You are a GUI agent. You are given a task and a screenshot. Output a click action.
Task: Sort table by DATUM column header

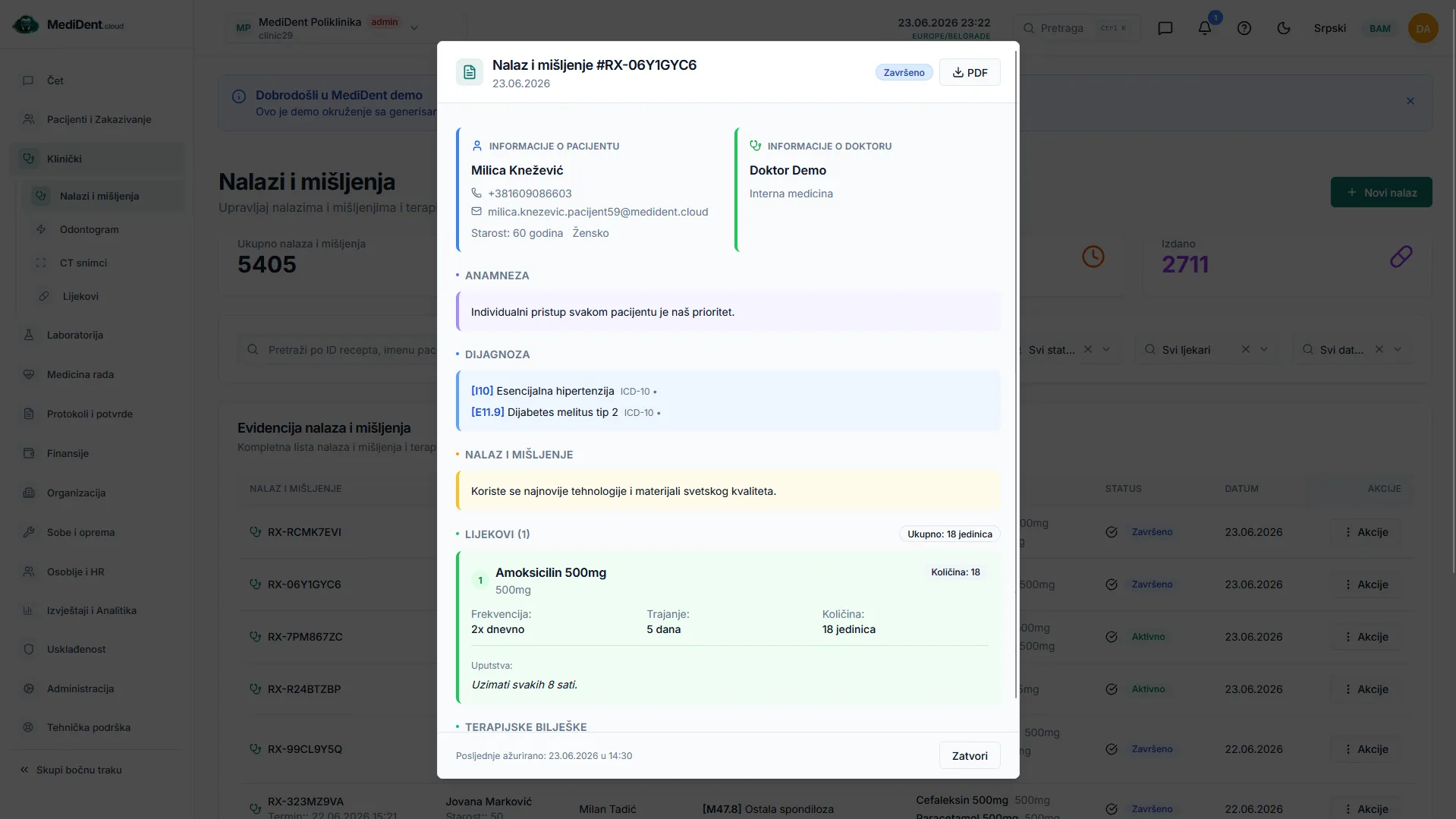point(1241,489)
